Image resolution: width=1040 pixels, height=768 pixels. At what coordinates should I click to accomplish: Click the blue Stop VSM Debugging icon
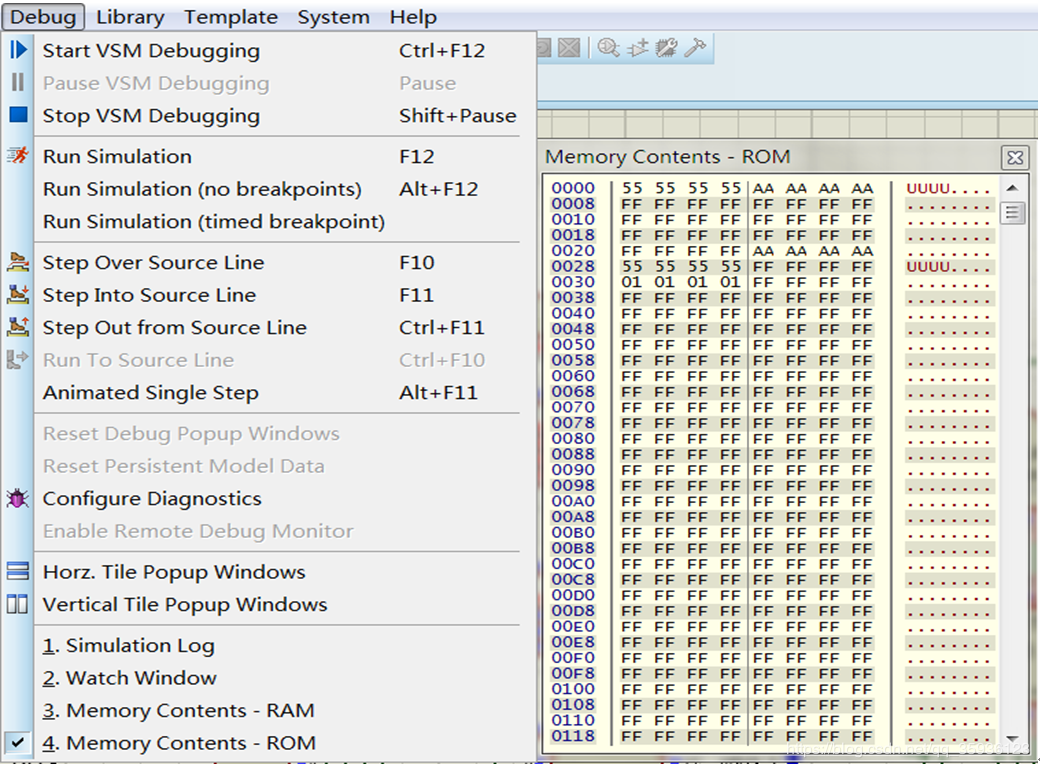(x=18, y=115)
